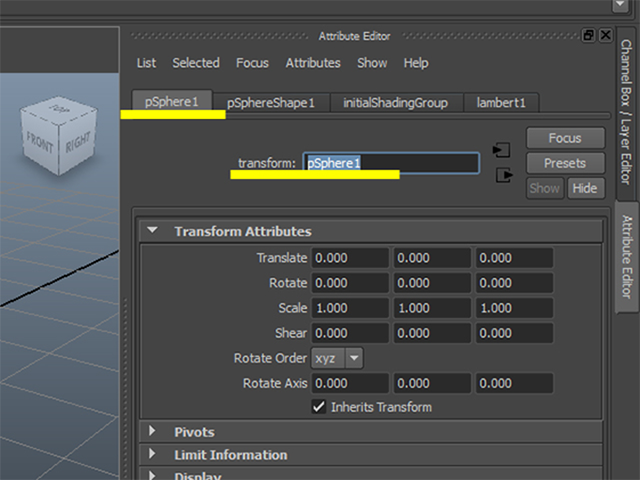640x480 pixels.
Task: Click the Presets button
Action: click(x=565, y=163)
